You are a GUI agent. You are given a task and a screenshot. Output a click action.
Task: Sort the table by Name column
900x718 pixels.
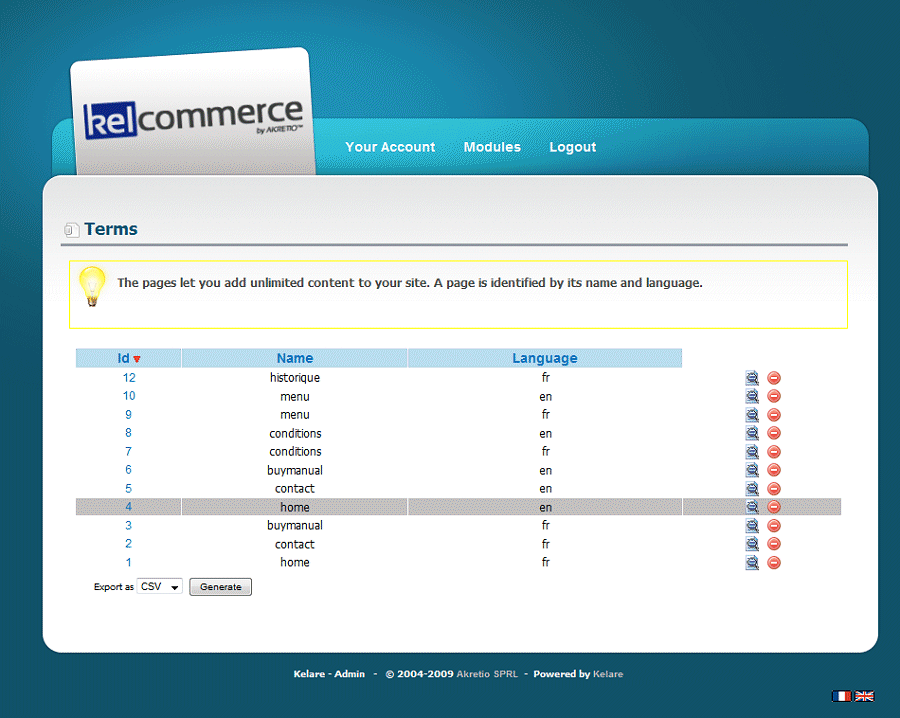295,358
